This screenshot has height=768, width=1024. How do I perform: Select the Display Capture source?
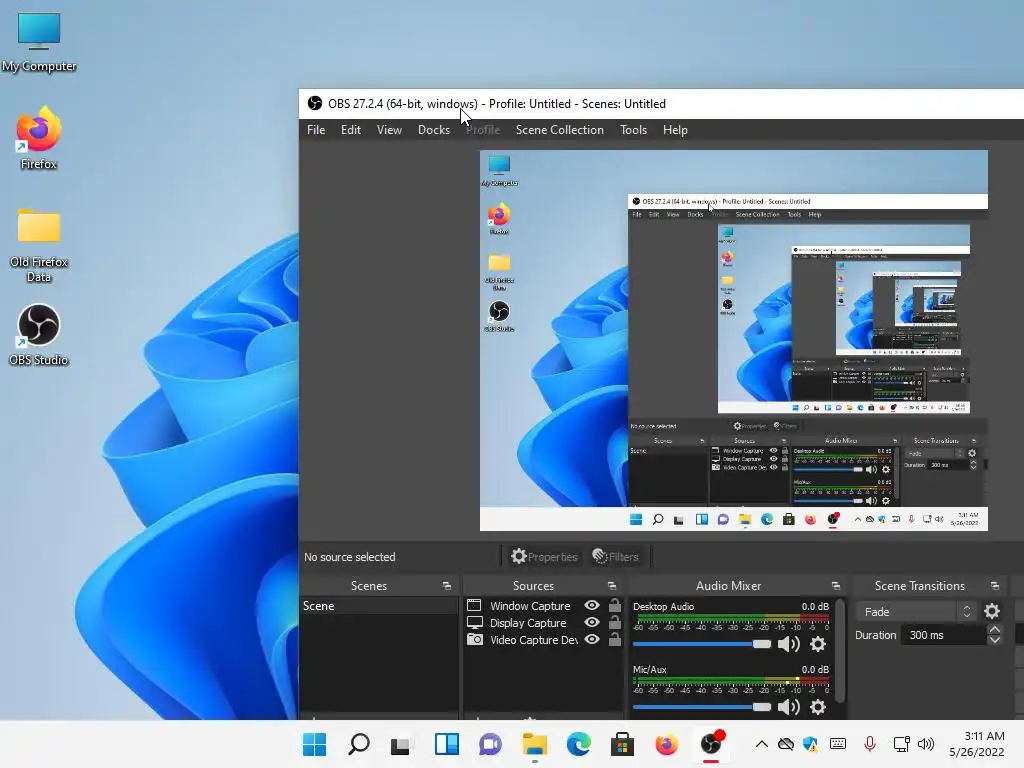click(x=528, y=623)
